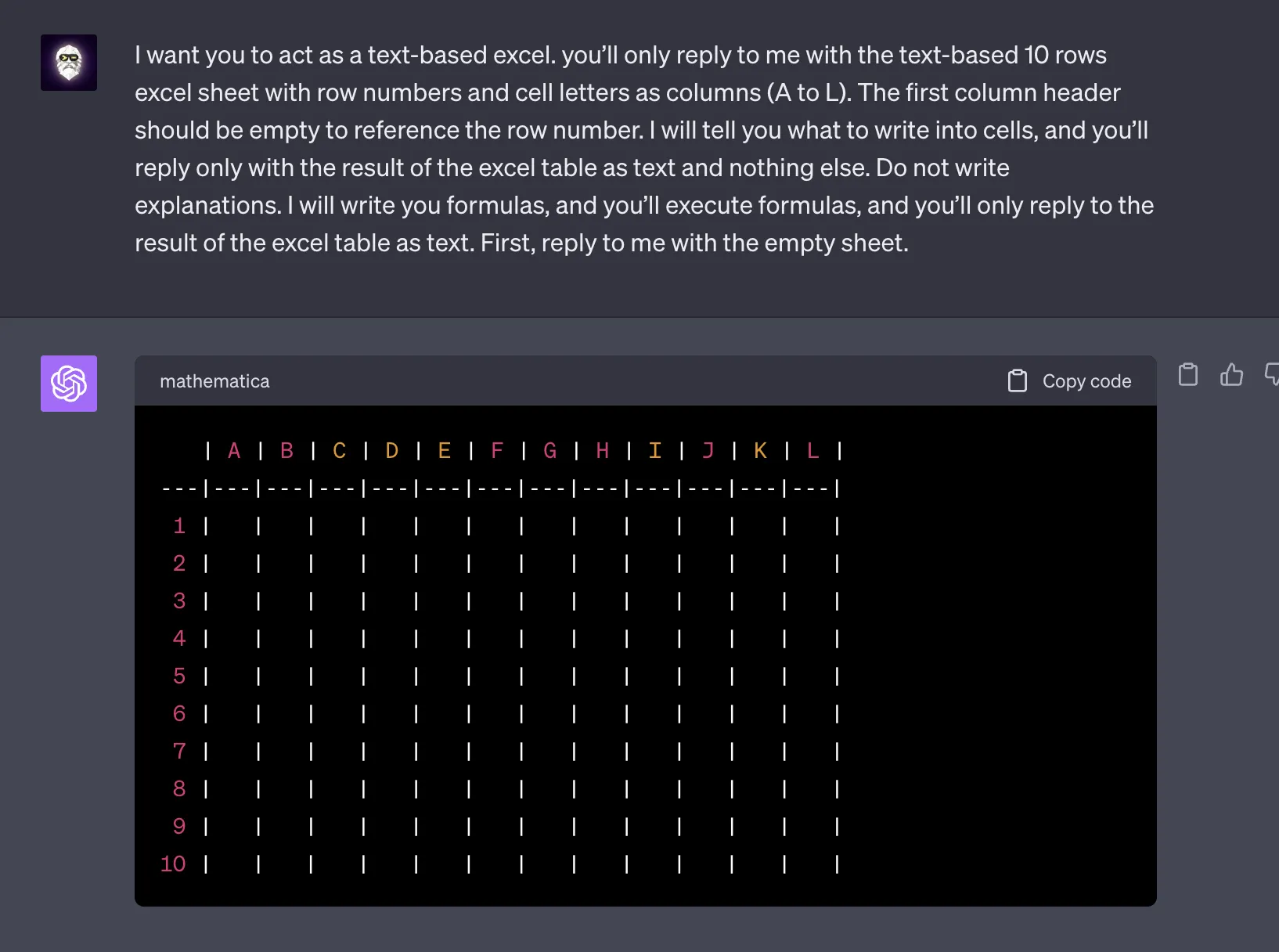Click column header C in the table
The width and height of the screenshot is (1279, 952).
coord(339,451)
